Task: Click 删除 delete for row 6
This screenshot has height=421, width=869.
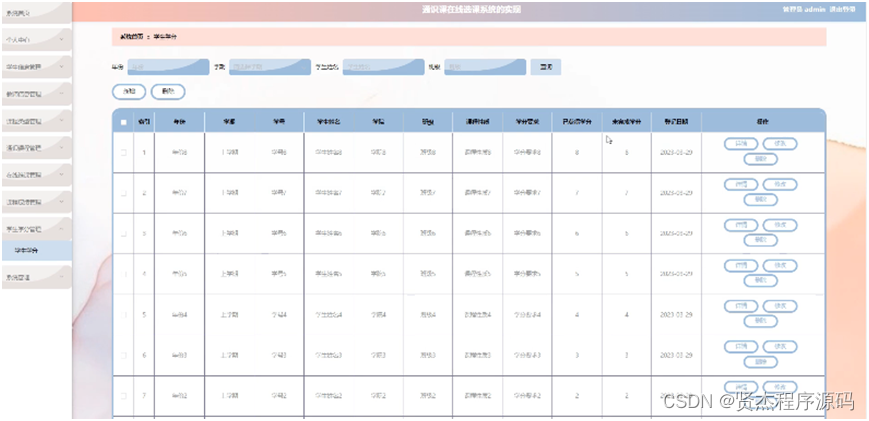Action: click(x=760, y=362)
